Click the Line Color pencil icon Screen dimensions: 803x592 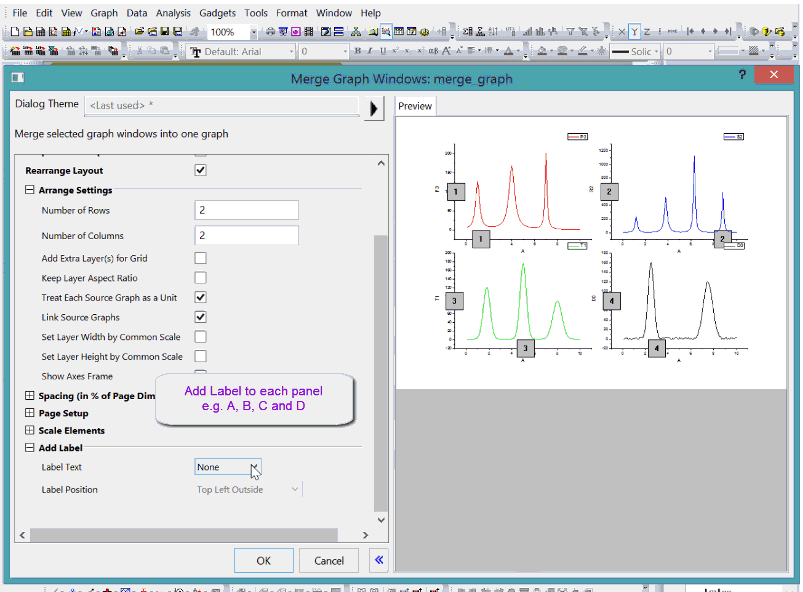pyautogui.click(x=582, y=51)
